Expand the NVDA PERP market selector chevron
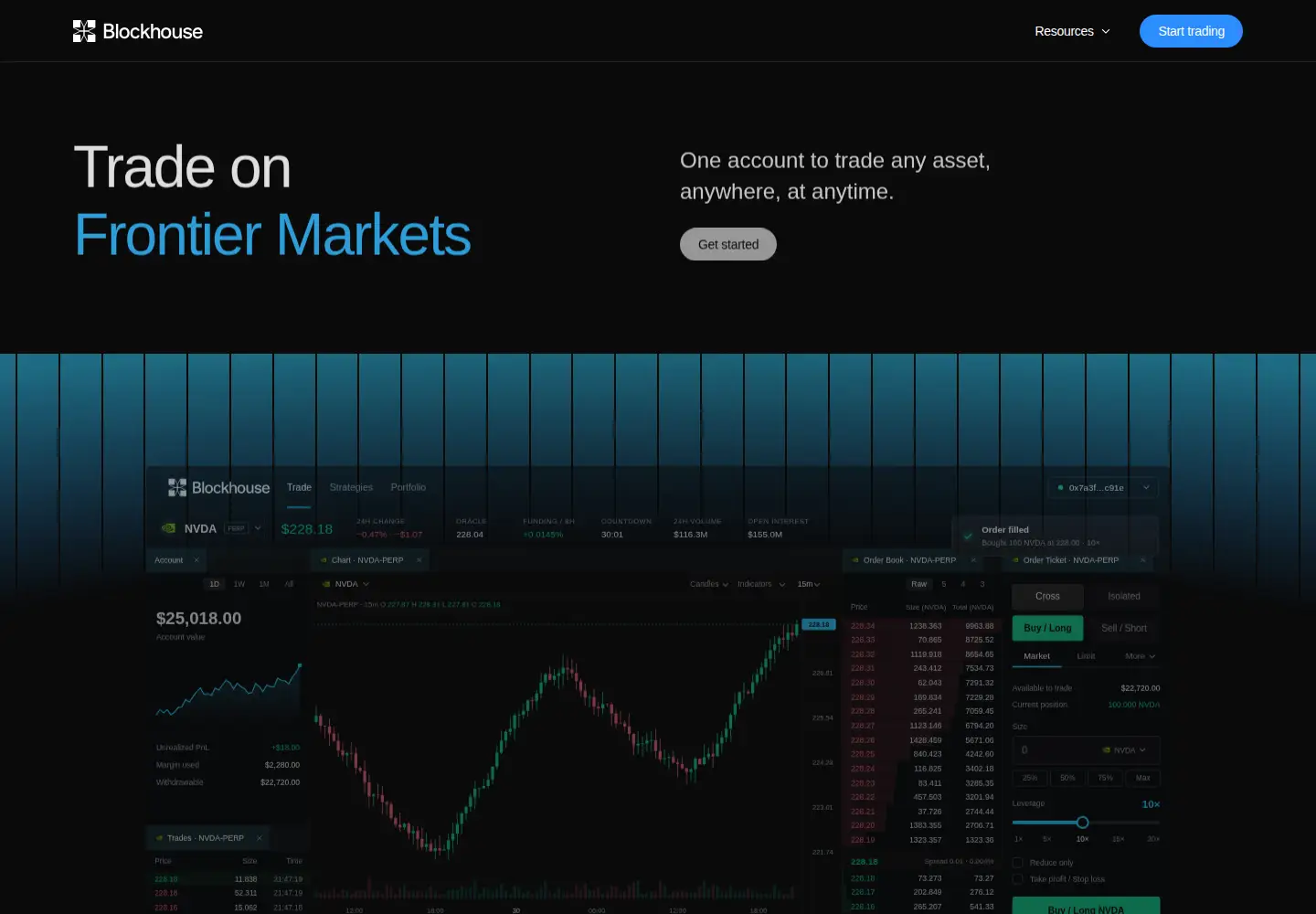The image size is (1316, 914). 258,528
